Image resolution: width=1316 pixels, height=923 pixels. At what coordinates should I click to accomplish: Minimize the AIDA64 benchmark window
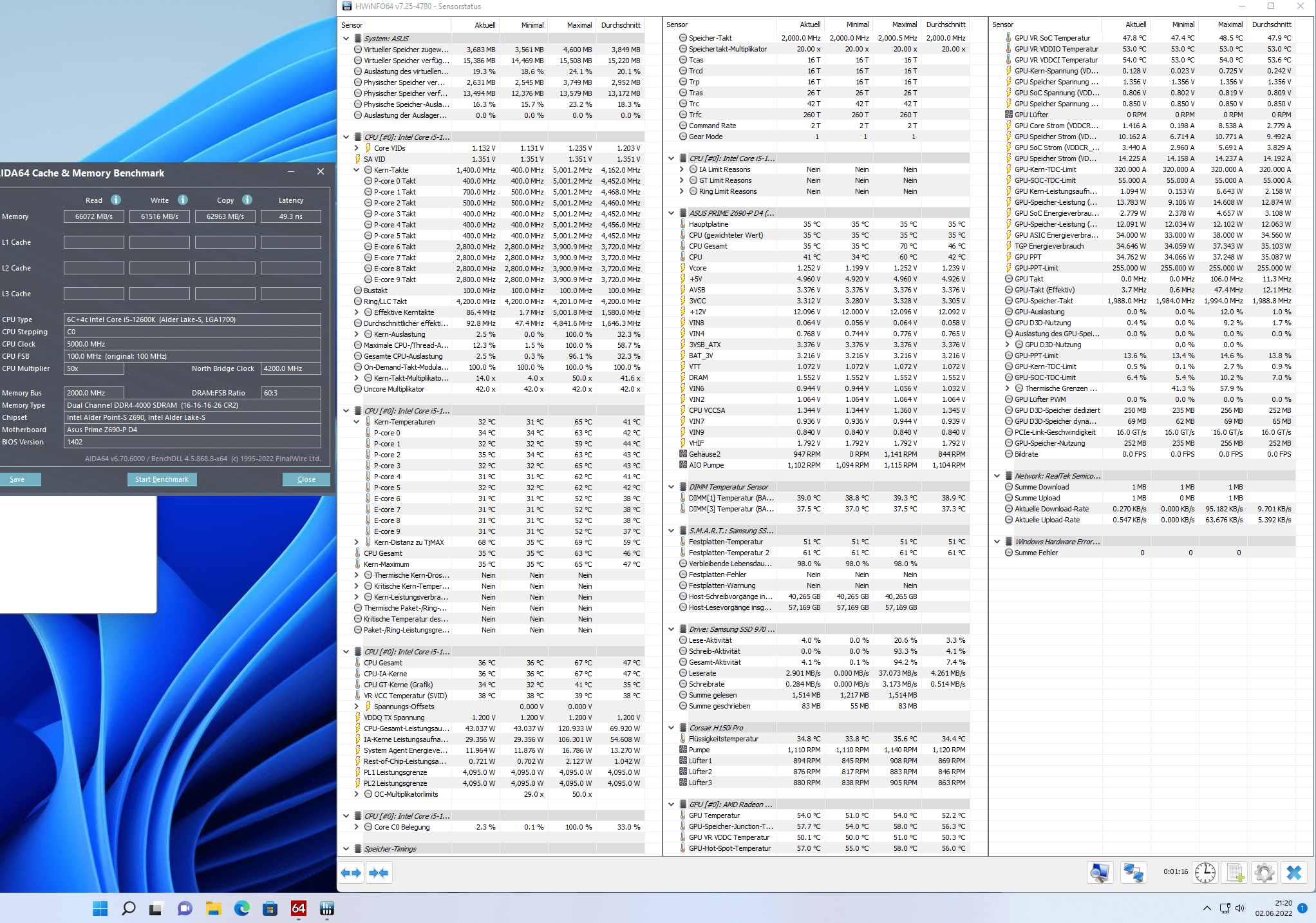pyautogui.click(x=291, y=171)
